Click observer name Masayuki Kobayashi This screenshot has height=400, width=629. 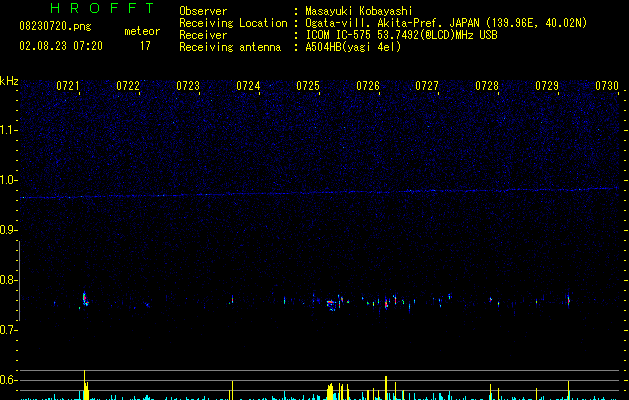click(x=359, y=11)
